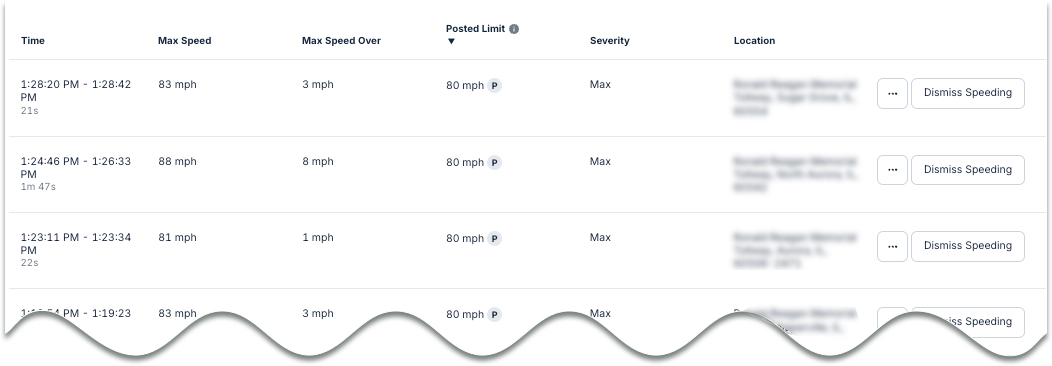Open more options for the 83 mph event at 1:28:20 PM
This screenshot has width=1052, height=366.
point(892,94)
